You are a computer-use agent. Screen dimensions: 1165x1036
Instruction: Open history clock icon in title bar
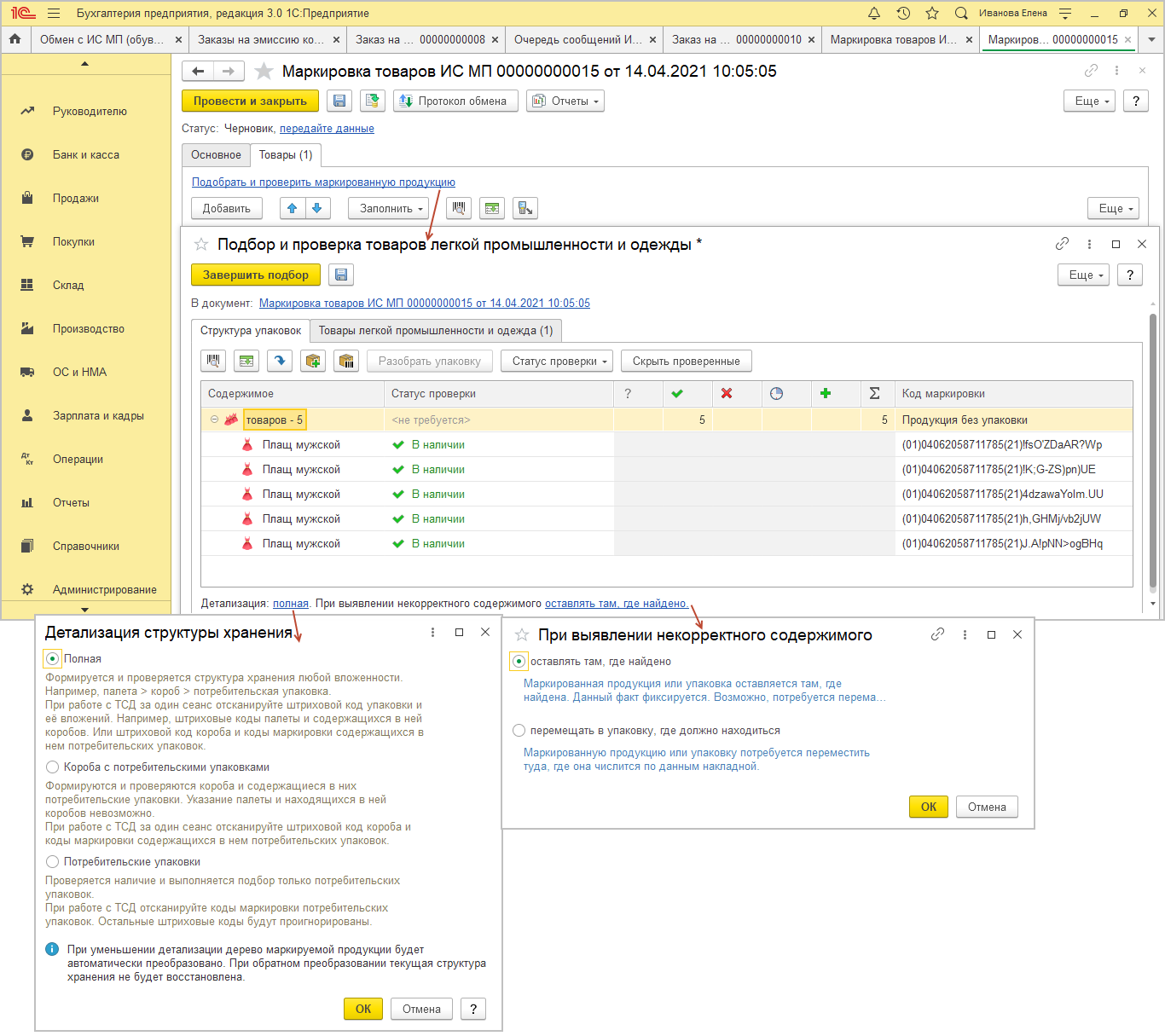point(903,14)
